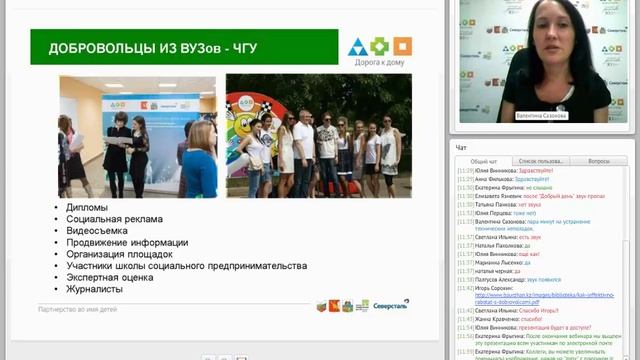Click the Организация площадок bullet point
640x360 pixels.
tap(119, 254)
